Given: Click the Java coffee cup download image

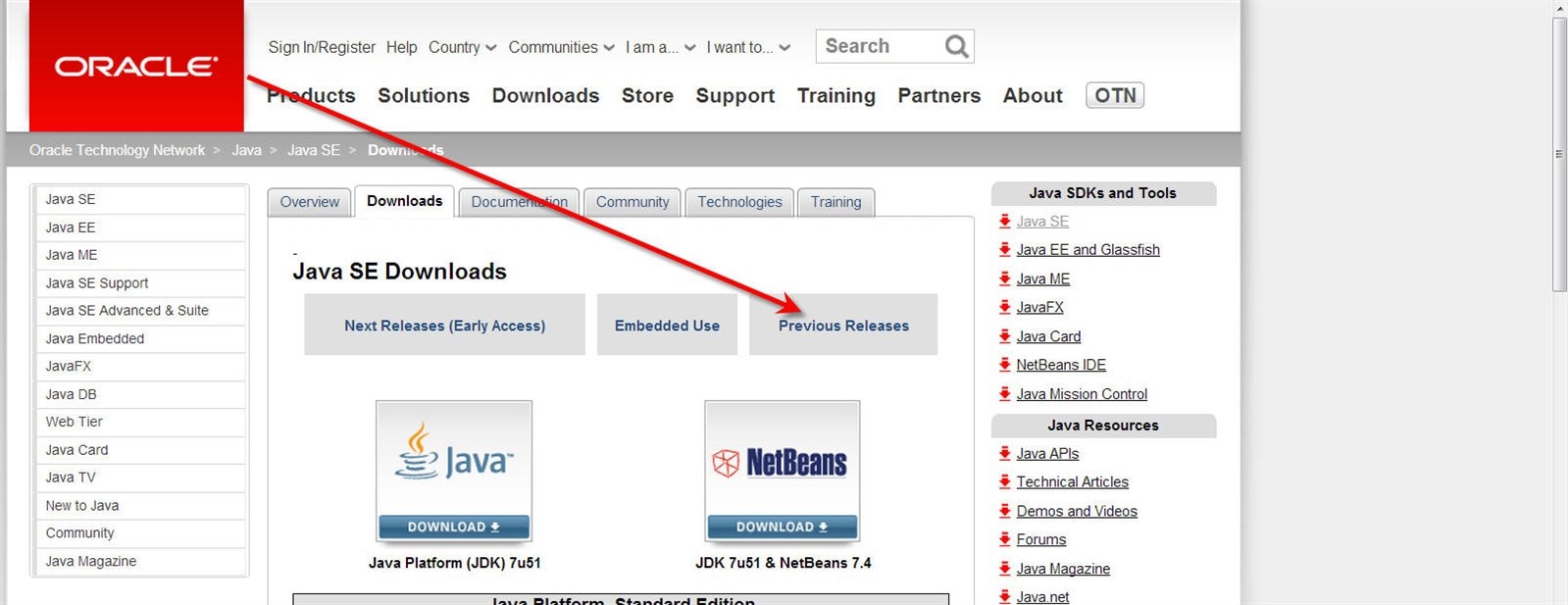Looking at the screenshot, I should pyautogui.click(x=454, y=472).
